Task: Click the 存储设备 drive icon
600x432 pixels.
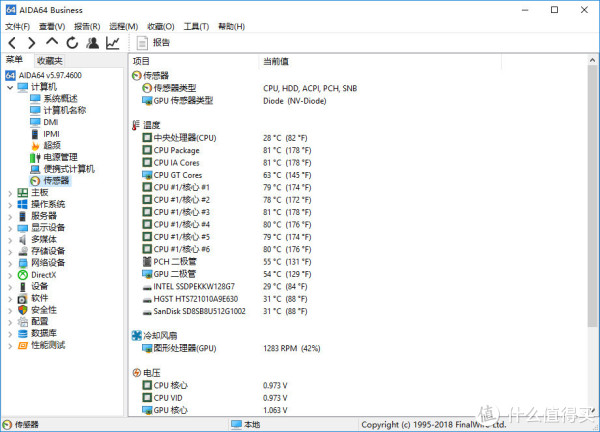Action: coord(23,251)
